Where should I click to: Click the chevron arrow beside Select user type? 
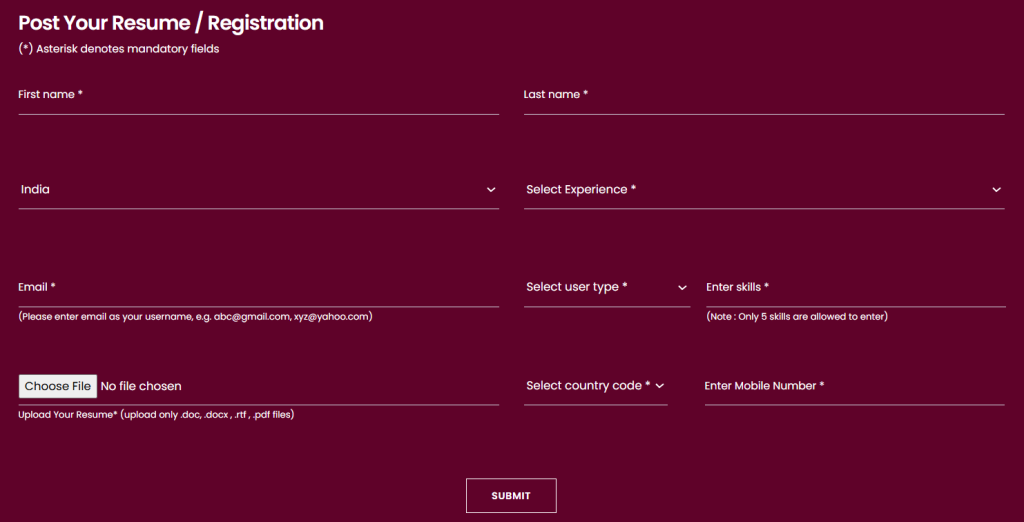tap(683, 288)
